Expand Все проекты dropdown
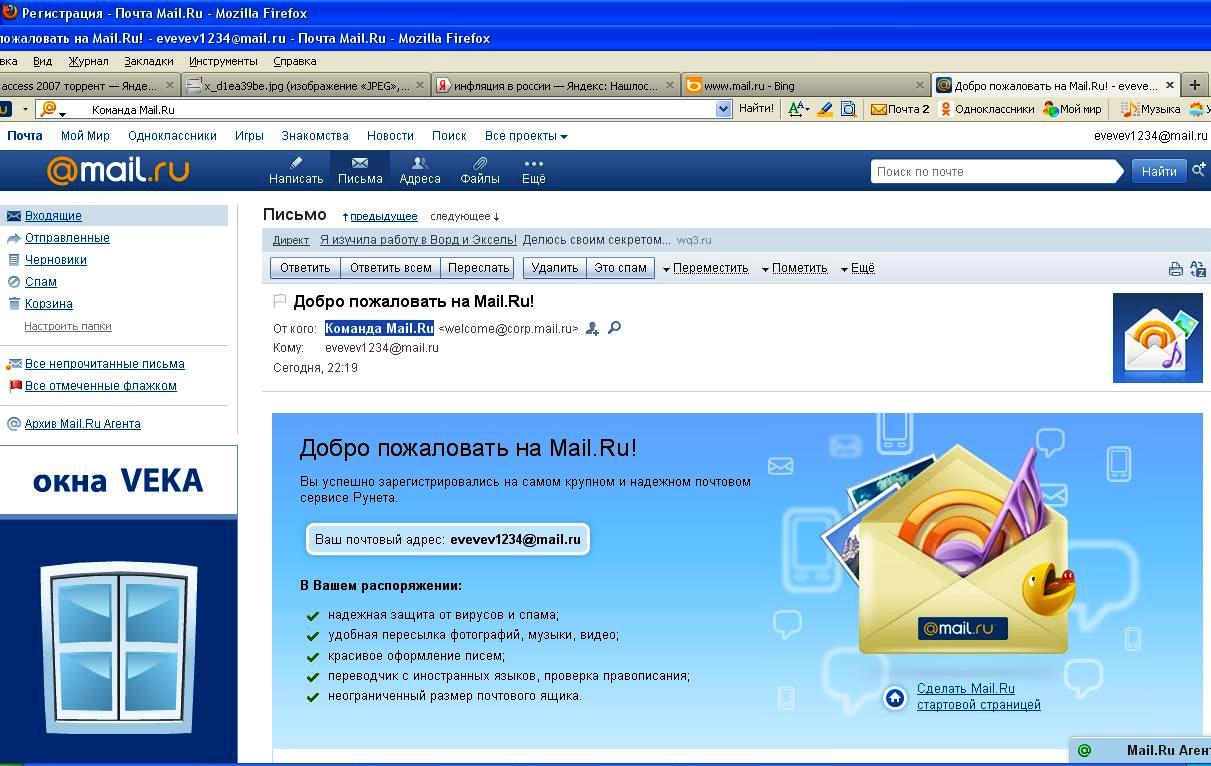Image resolution: width=1211 pixels, height=766 pixels. pos(526,136)
